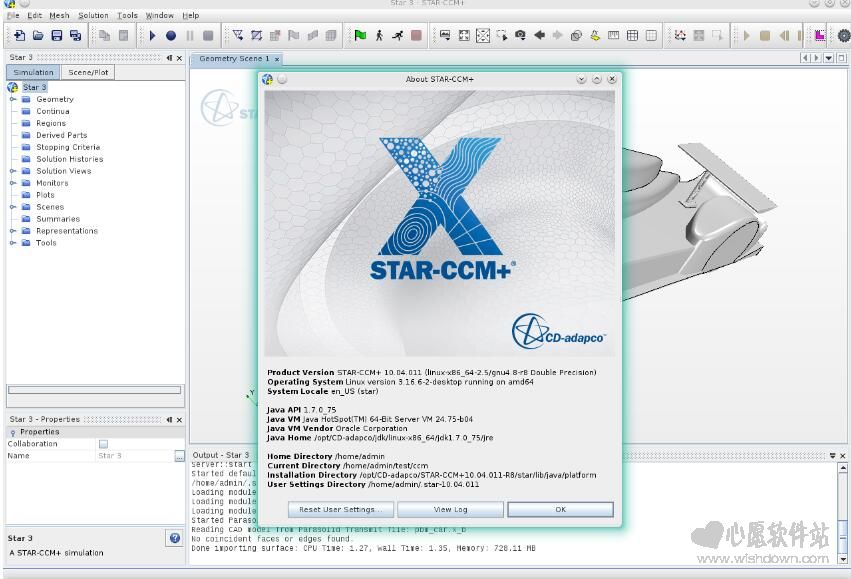Click the running man Run icon

[398, 36]
